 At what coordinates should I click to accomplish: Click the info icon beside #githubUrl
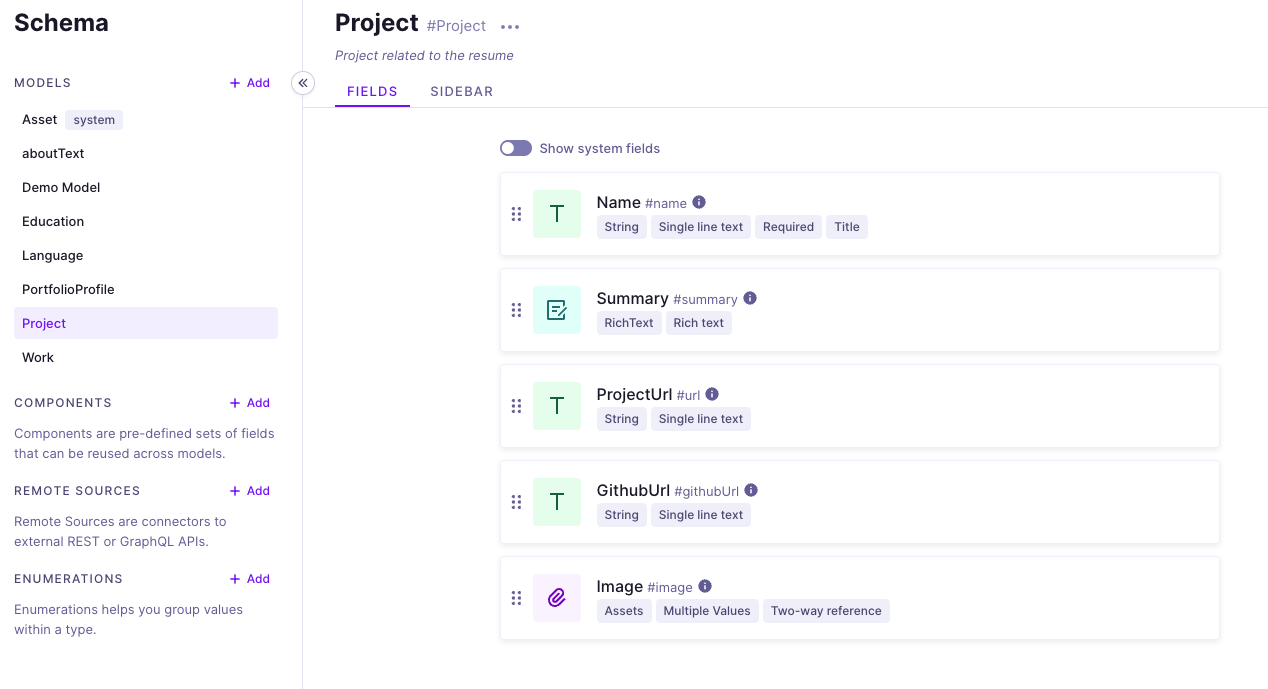click(x=751, y=489)
